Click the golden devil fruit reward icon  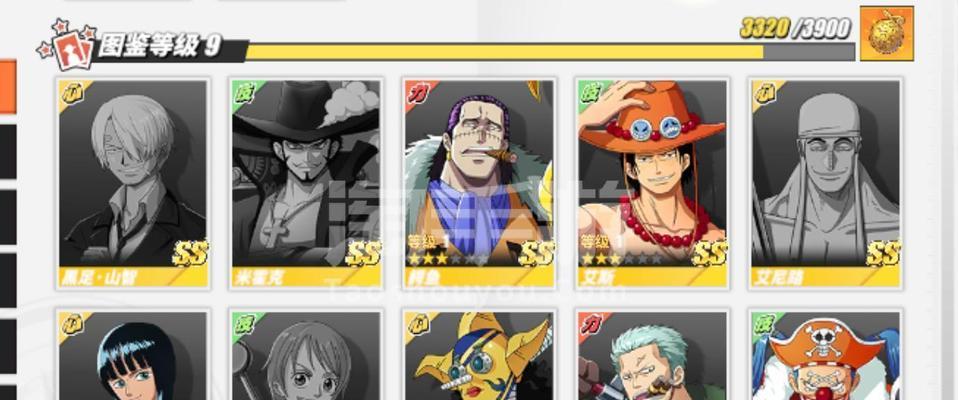pyautogui.click(x=886, y=34)
